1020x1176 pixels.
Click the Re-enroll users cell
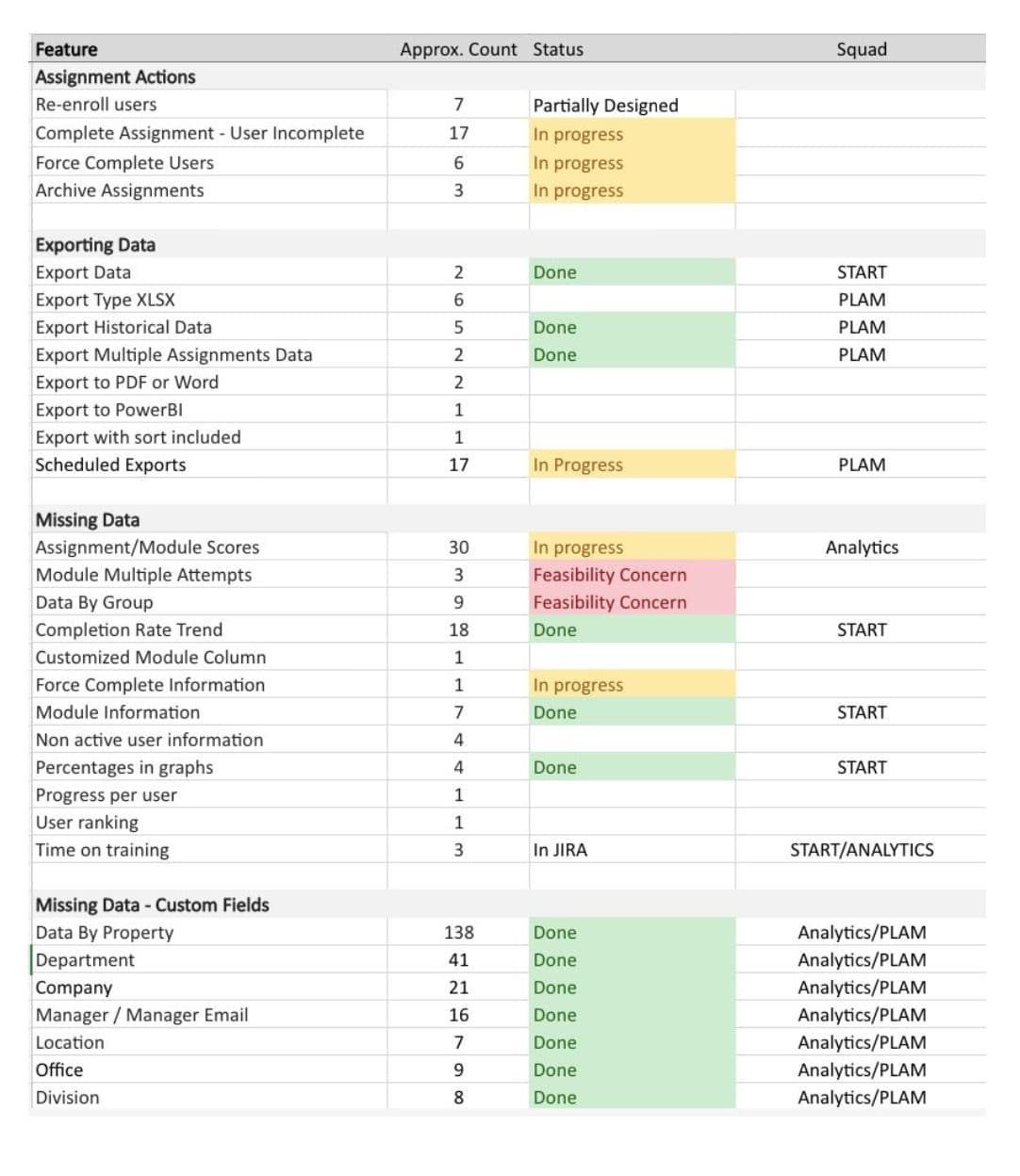[209, 105]
